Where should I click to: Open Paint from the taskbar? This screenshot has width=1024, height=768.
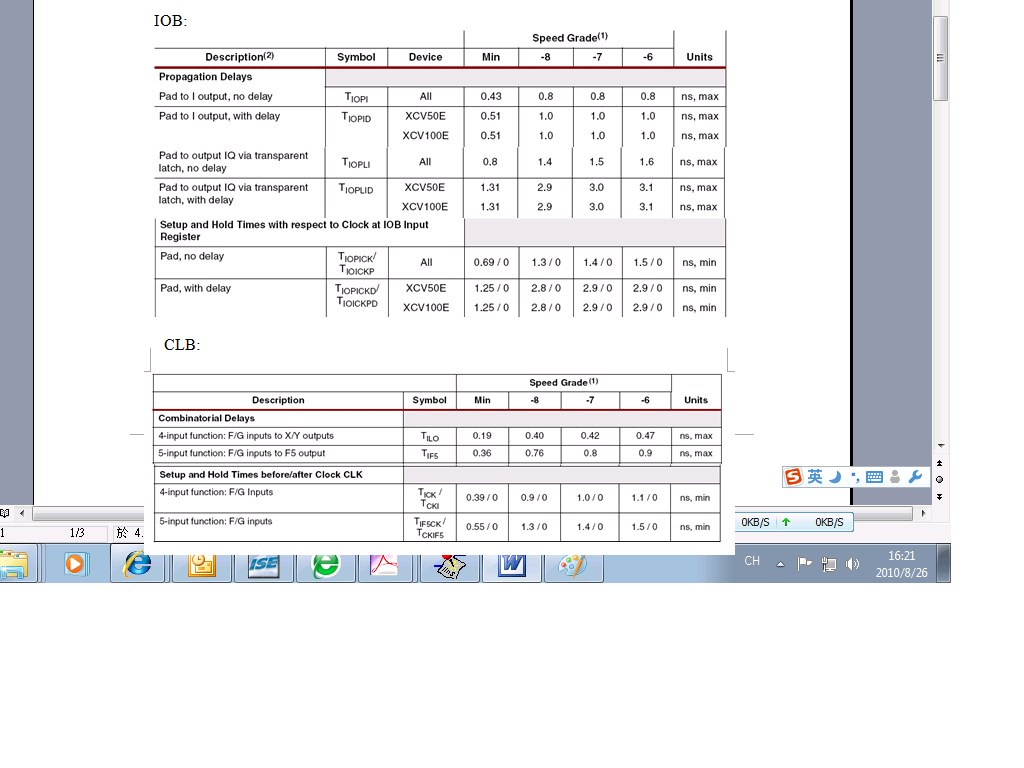572,564
